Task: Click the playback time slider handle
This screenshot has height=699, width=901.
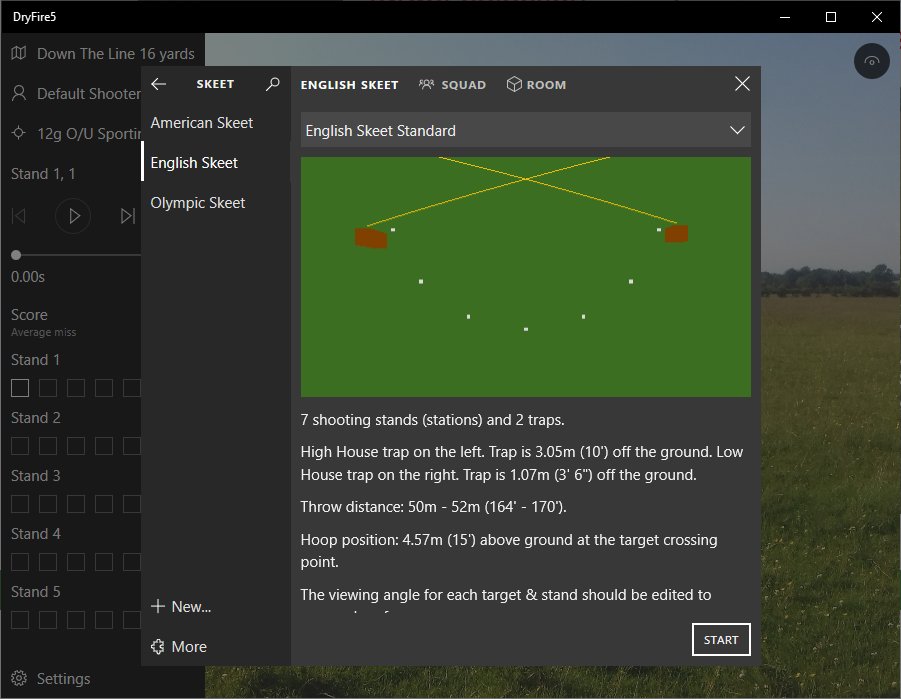Action: pos(16,256)
